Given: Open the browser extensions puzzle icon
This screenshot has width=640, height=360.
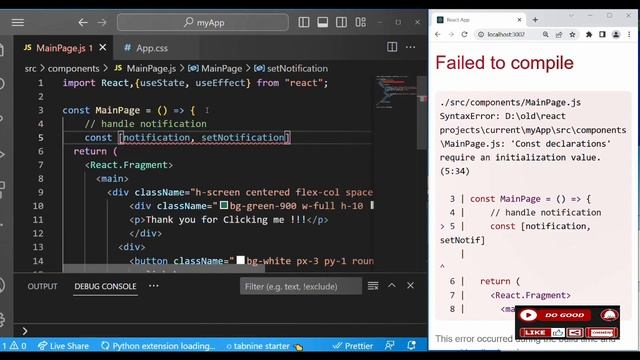Looking at the screenshot, I should (x=589, y=35).
